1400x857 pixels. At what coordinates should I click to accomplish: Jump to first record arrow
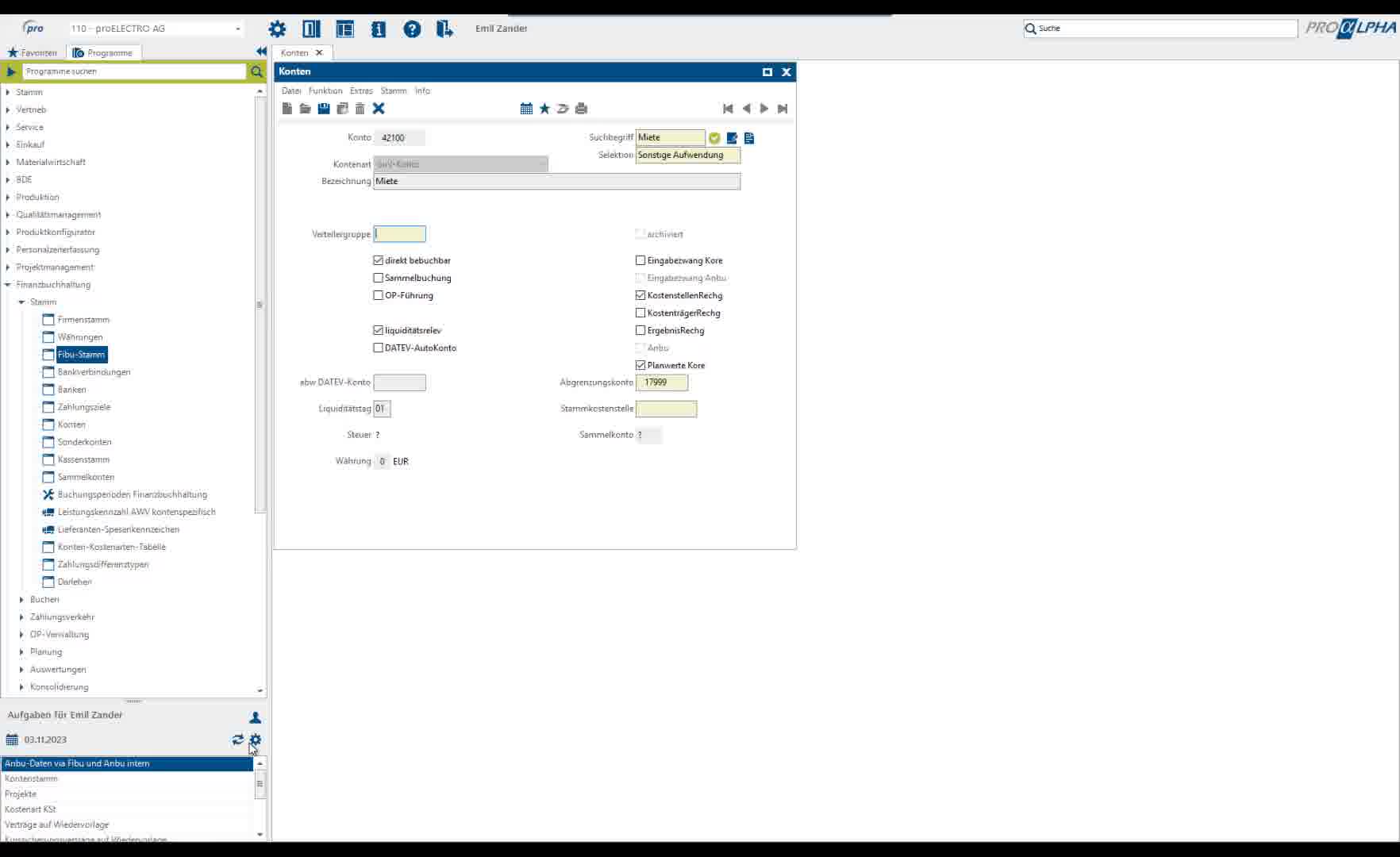point(728,109)
